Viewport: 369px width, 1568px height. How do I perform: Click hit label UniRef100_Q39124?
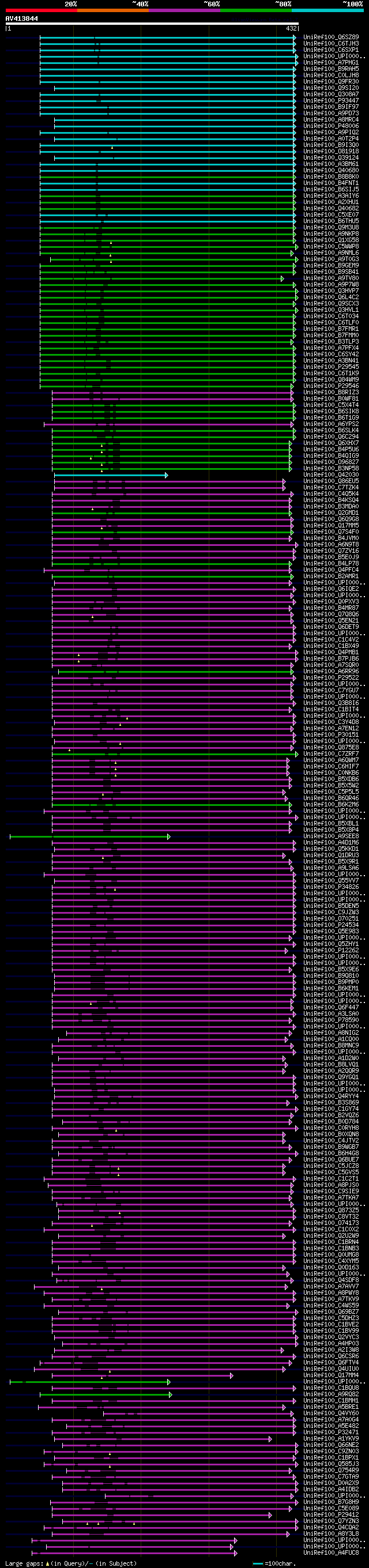(332, 157)
